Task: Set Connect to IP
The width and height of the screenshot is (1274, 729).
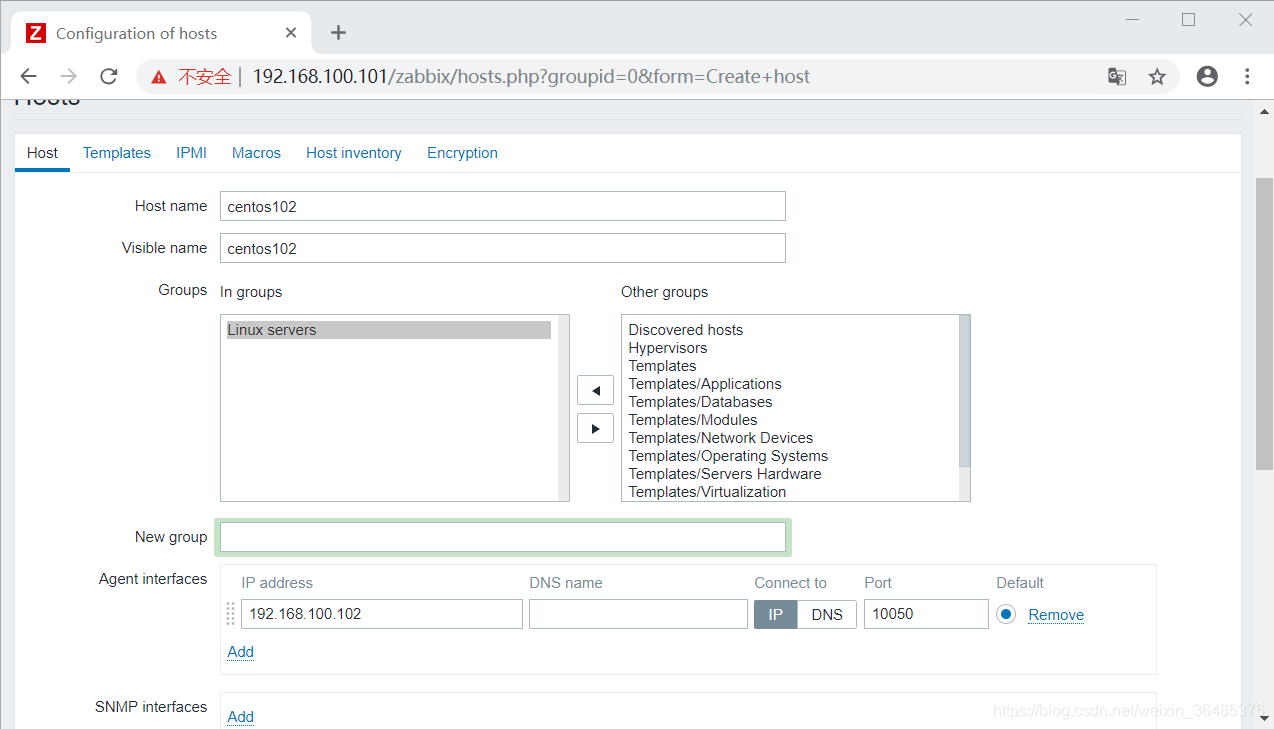Action: [775, 614]
